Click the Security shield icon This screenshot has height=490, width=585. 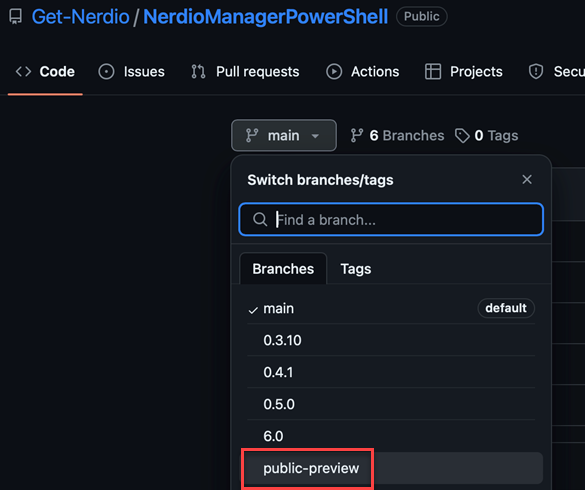coord(536,71)
